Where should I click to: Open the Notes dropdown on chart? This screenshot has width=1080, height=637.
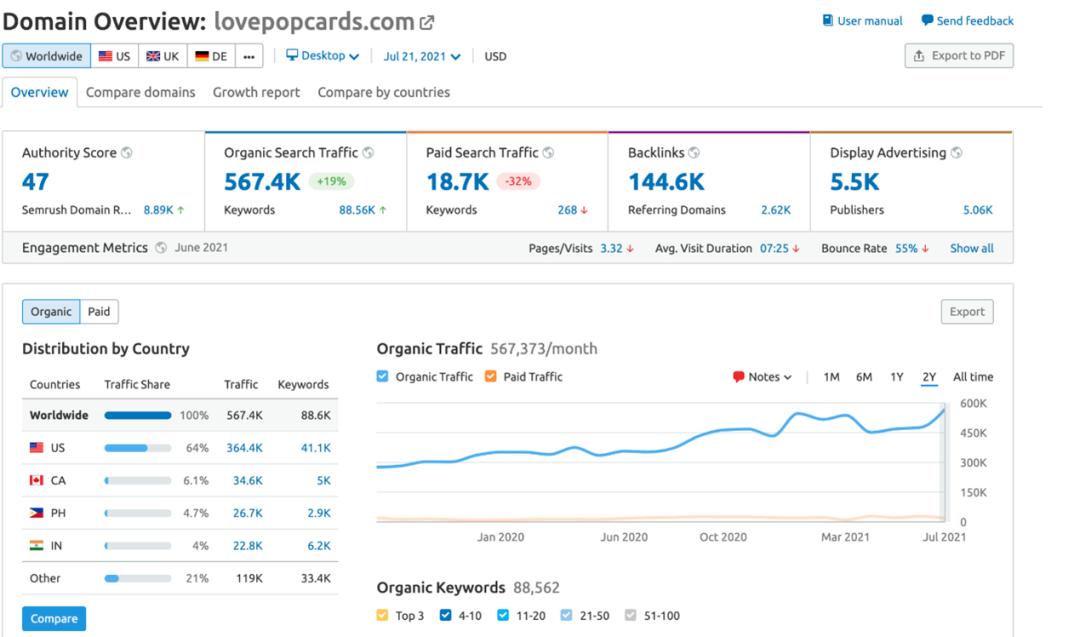click(762, 377)
